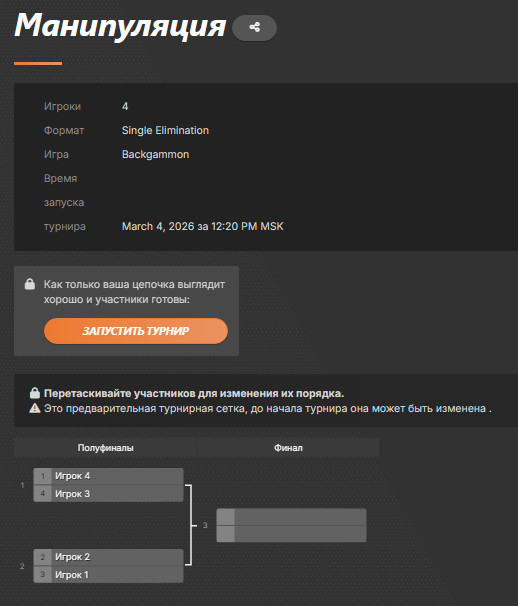This screenshot has width=518, height=606.
Task: Click seed number 2 badge of Игрок 2
Action: [43, 557]
